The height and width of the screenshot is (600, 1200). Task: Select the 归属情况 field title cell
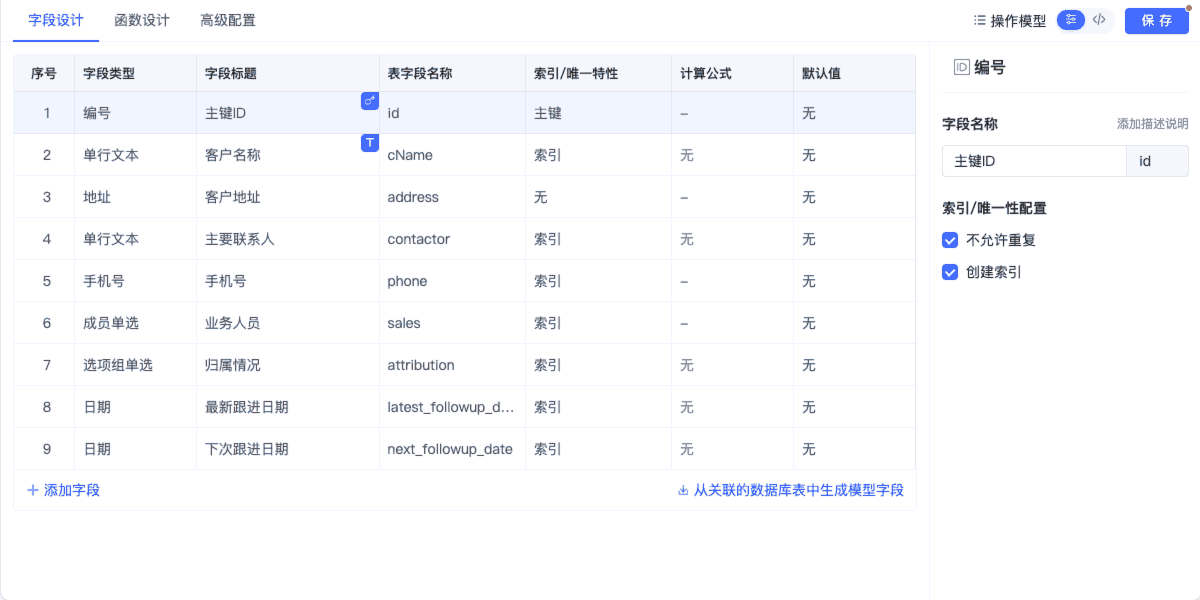click(288, 365)
